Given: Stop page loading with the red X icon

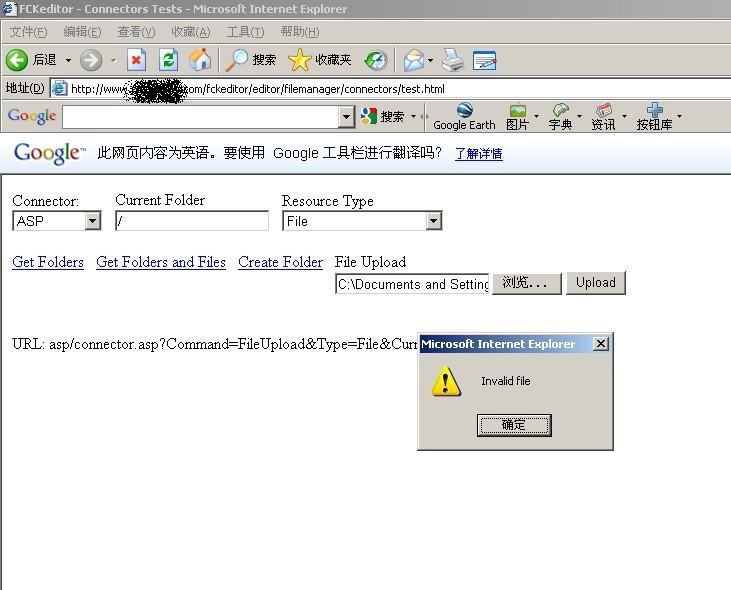Looking at the screenshot, I should point(136,60).
